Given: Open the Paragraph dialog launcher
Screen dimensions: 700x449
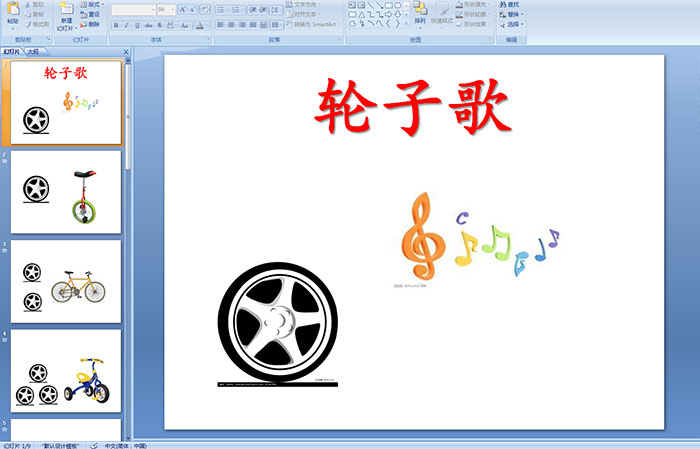Looking at the screenshot, I should pos(340,40).
